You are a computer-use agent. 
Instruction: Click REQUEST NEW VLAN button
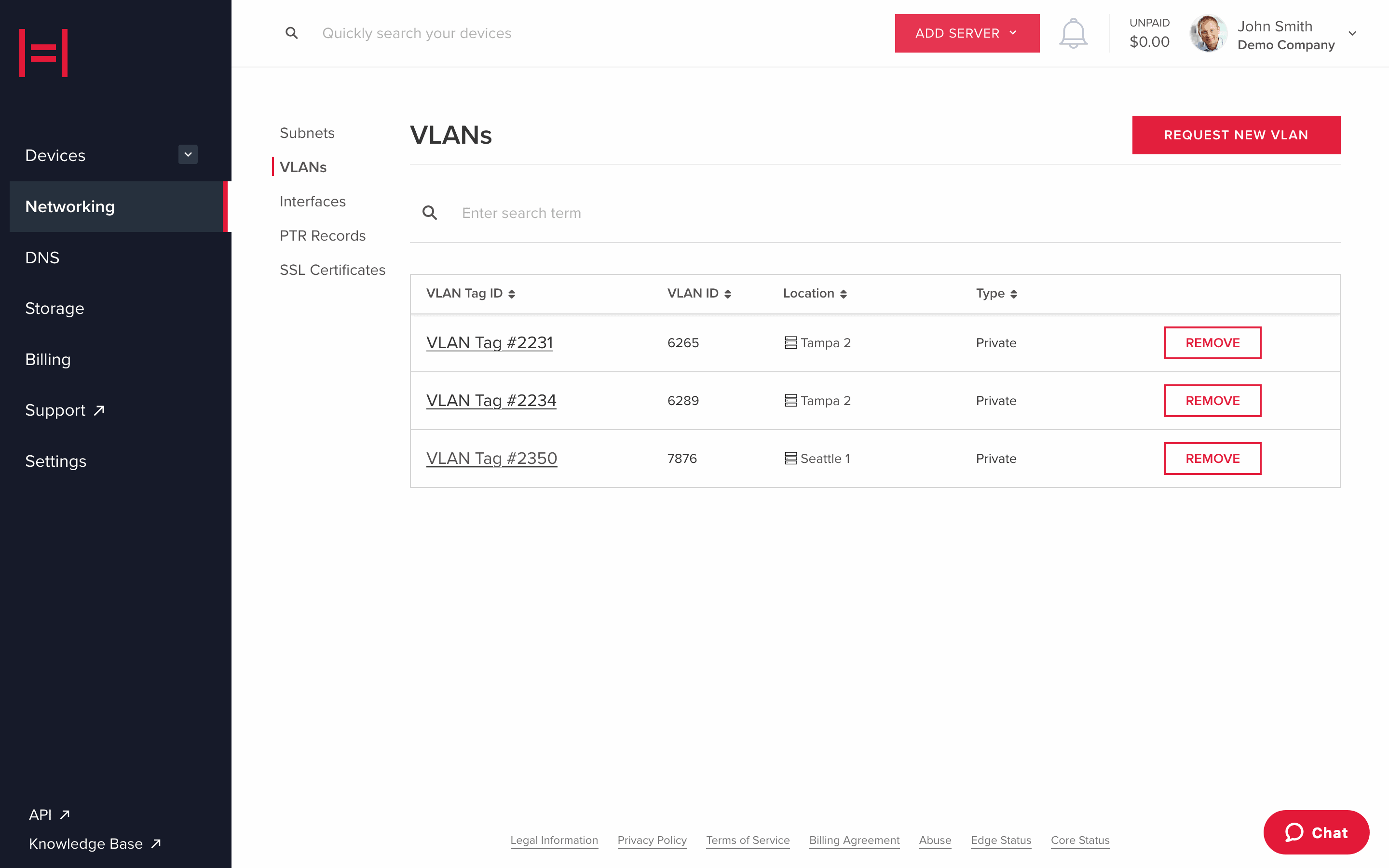pyautogui.click(x=1237, y=134)
